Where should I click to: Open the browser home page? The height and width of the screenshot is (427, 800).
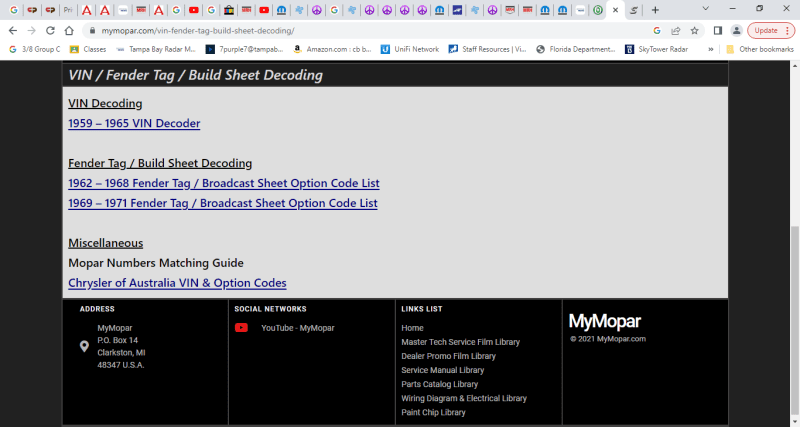[69, 31]
